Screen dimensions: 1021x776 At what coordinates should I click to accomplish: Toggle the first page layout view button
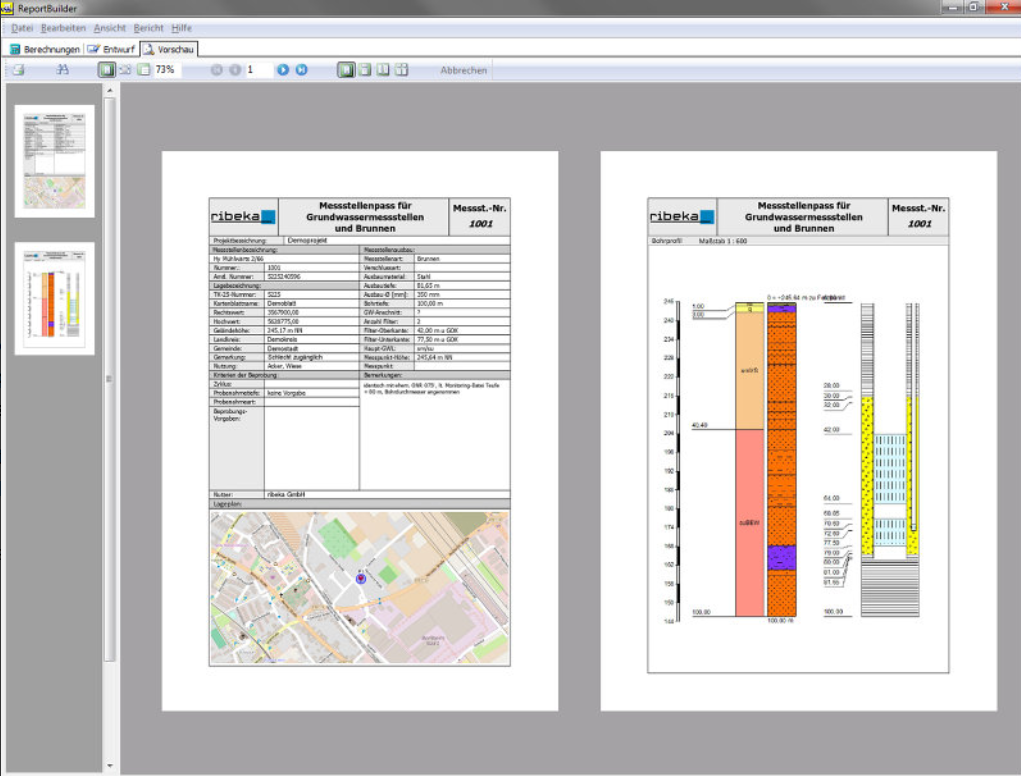[x=346, y=70]
